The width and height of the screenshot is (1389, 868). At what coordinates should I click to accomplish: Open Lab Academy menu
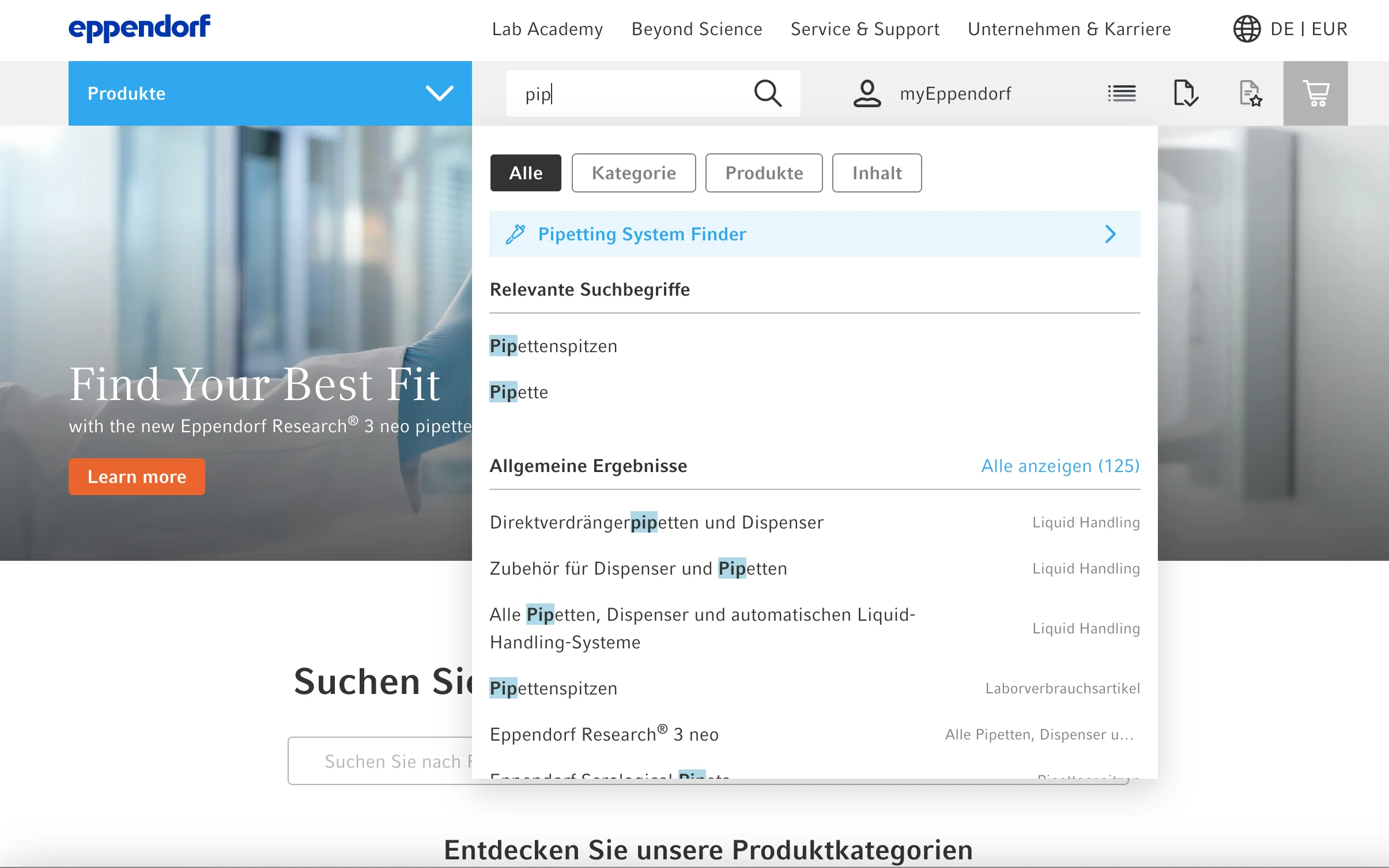[x=548, y=29]
